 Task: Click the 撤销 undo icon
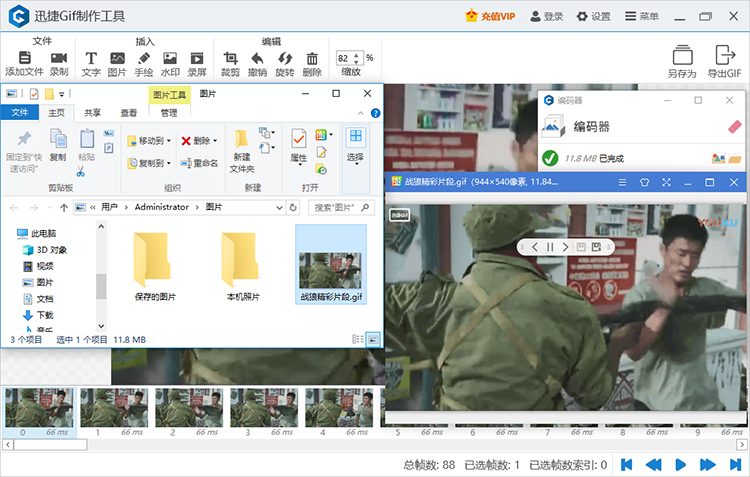pos(257,58)
